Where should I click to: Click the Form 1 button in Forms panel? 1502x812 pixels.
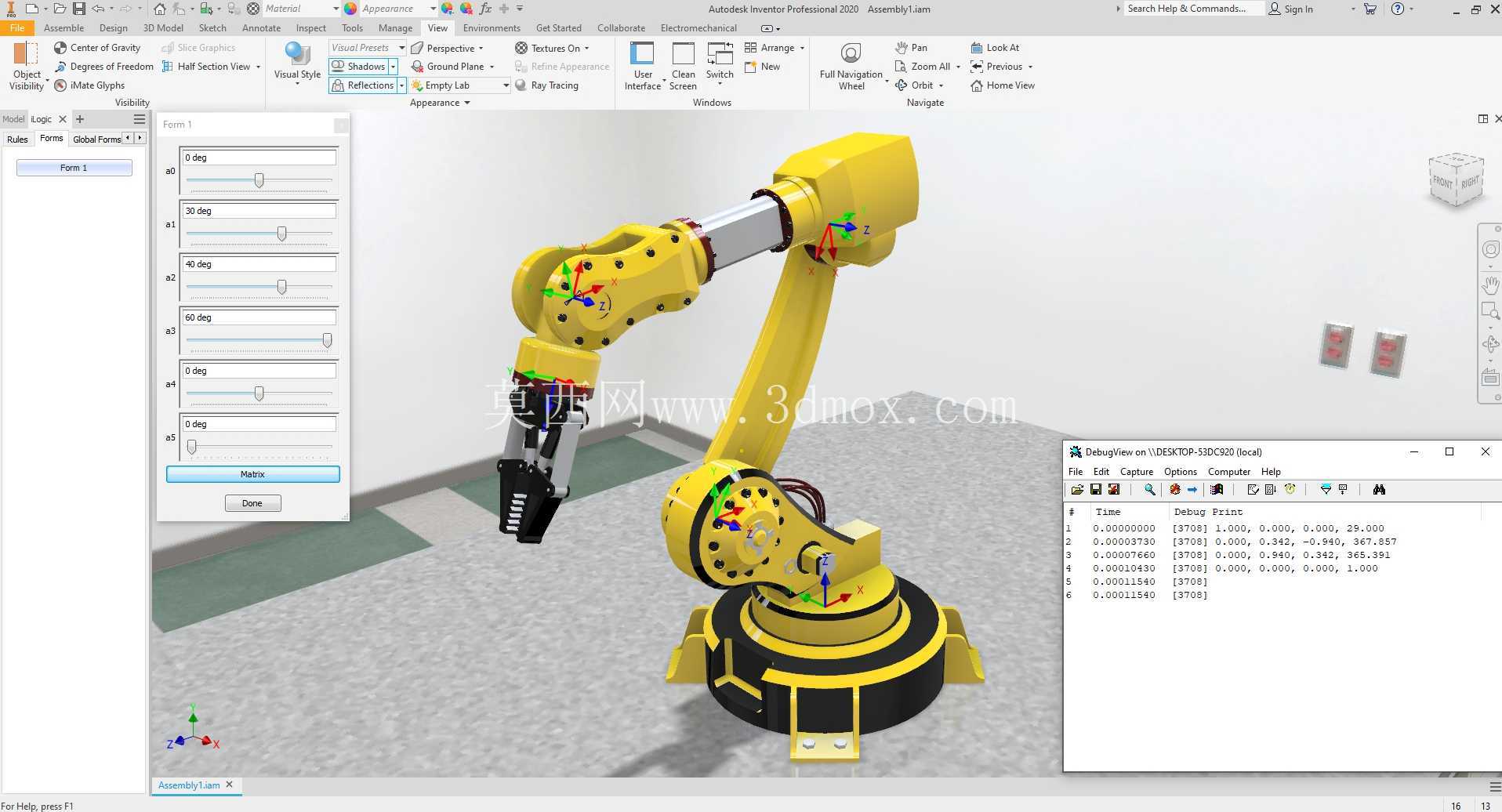[74, 168]
